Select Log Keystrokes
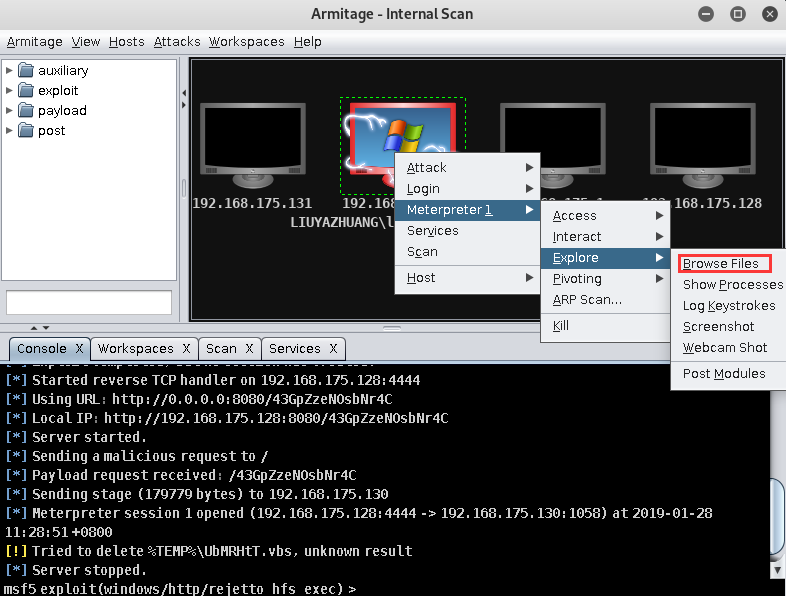This screenshot has height=596, width=786. tap(728, 306)
